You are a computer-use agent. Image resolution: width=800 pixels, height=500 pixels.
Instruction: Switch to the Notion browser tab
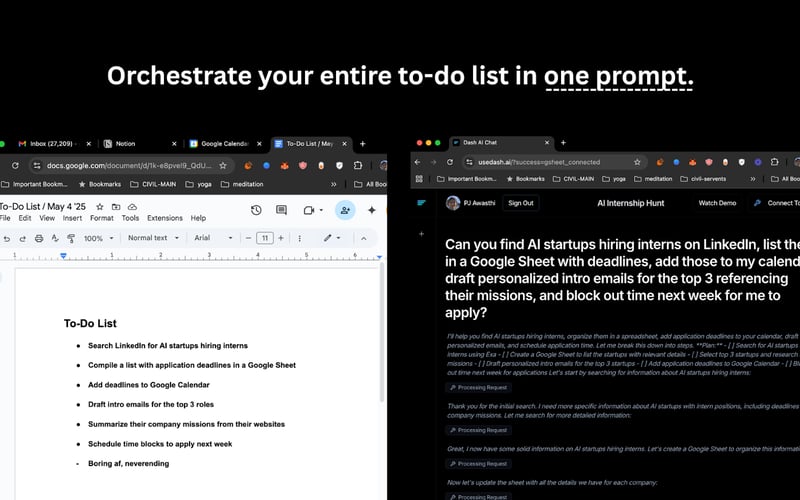pyautogui.click(x=140, y=144)
